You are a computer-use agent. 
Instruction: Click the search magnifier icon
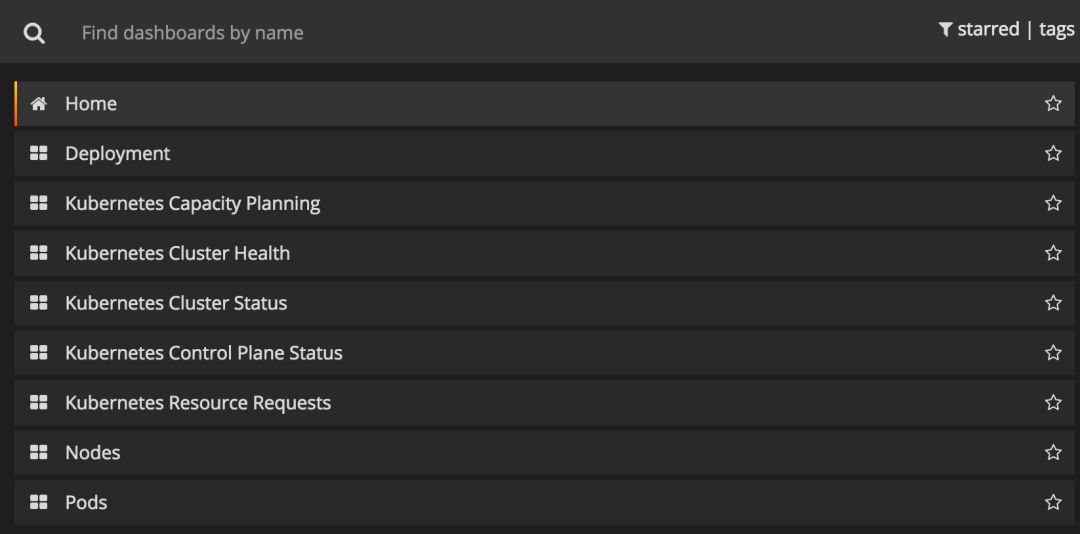click(x=34, y=33)
